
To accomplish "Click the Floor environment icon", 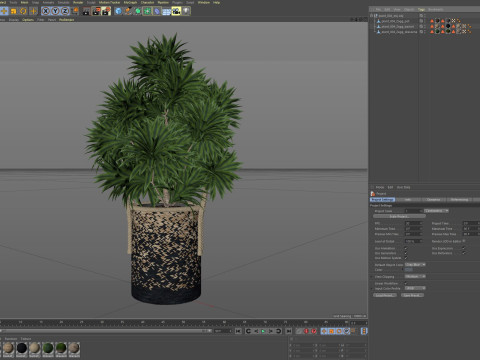I will coord(167,11).
